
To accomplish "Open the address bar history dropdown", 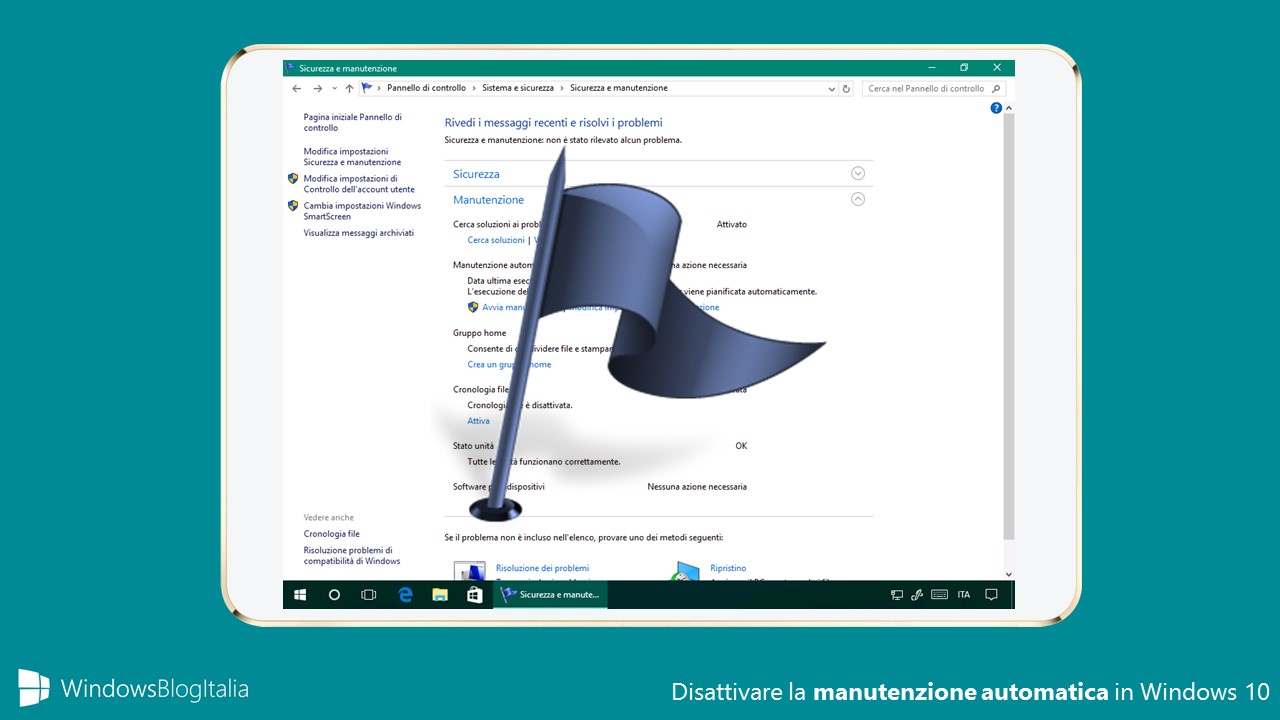I will point(832,88).
